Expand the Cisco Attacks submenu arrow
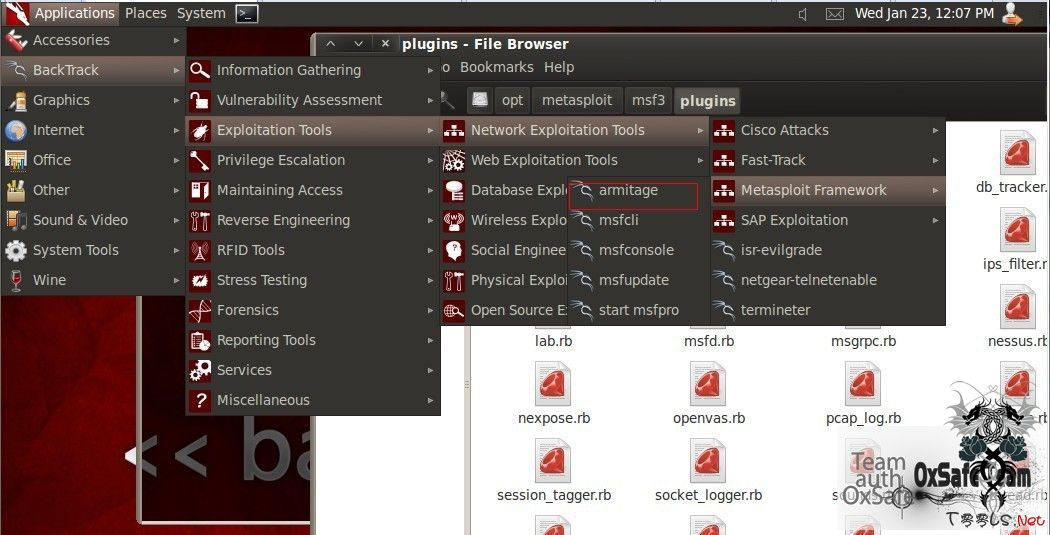This screenshot has width=1050, height=535. click(x=935, y=131)
